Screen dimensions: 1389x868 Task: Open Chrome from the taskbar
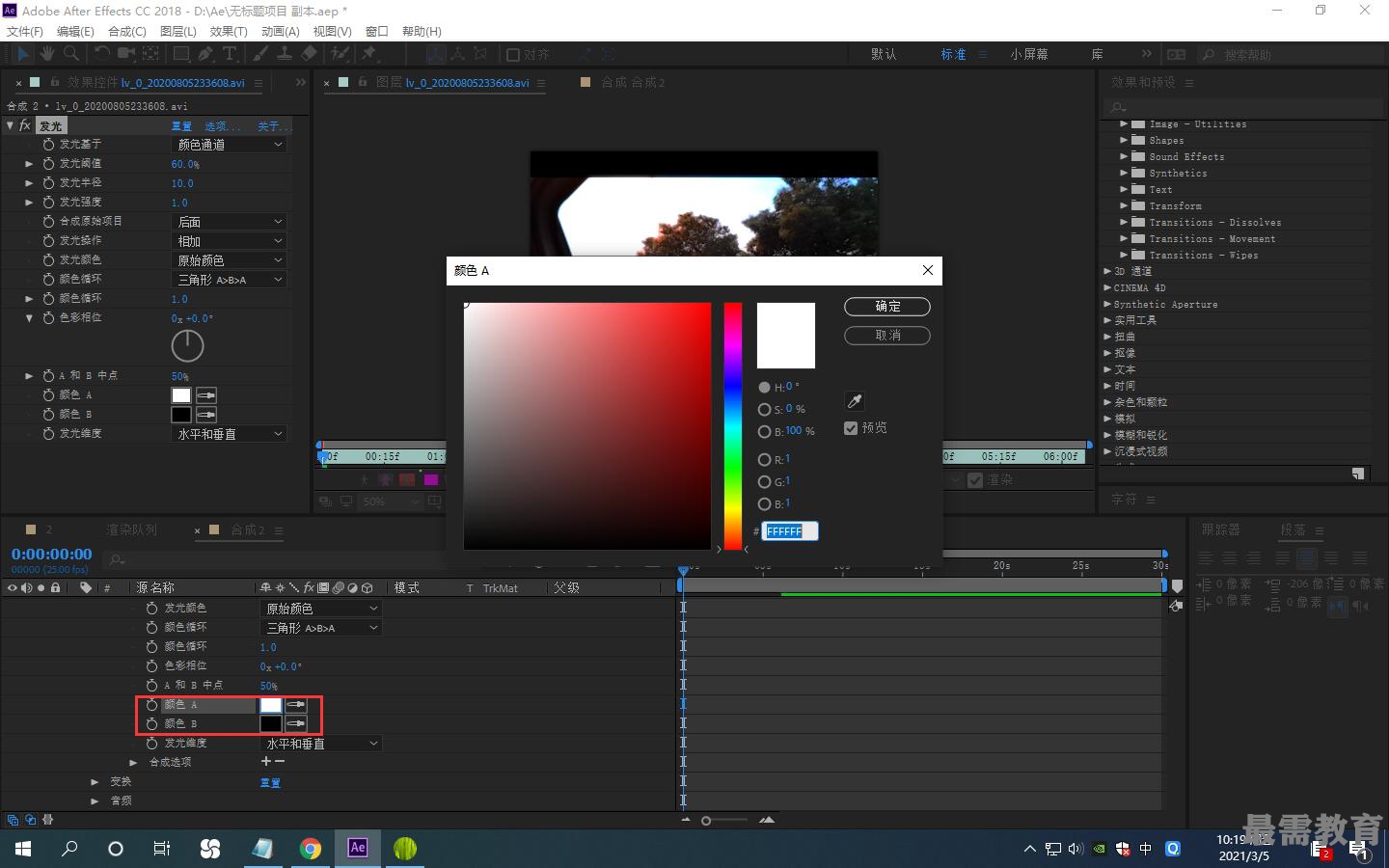[310, 848]
